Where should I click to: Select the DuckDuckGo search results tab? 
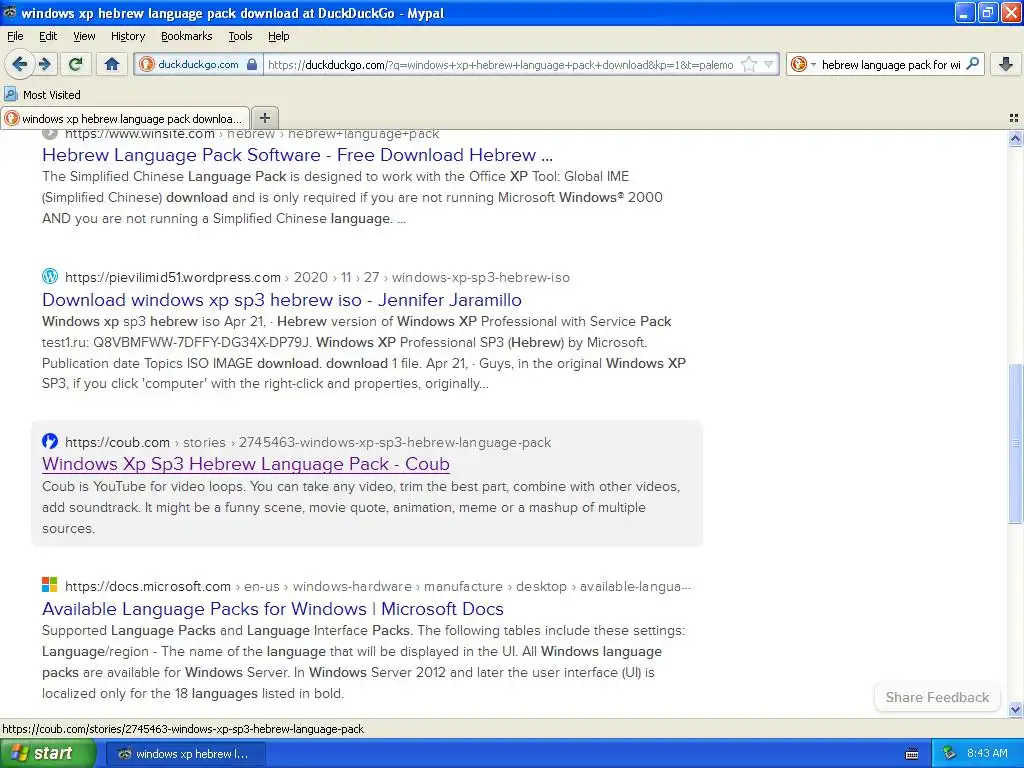[x=125, y=118]
